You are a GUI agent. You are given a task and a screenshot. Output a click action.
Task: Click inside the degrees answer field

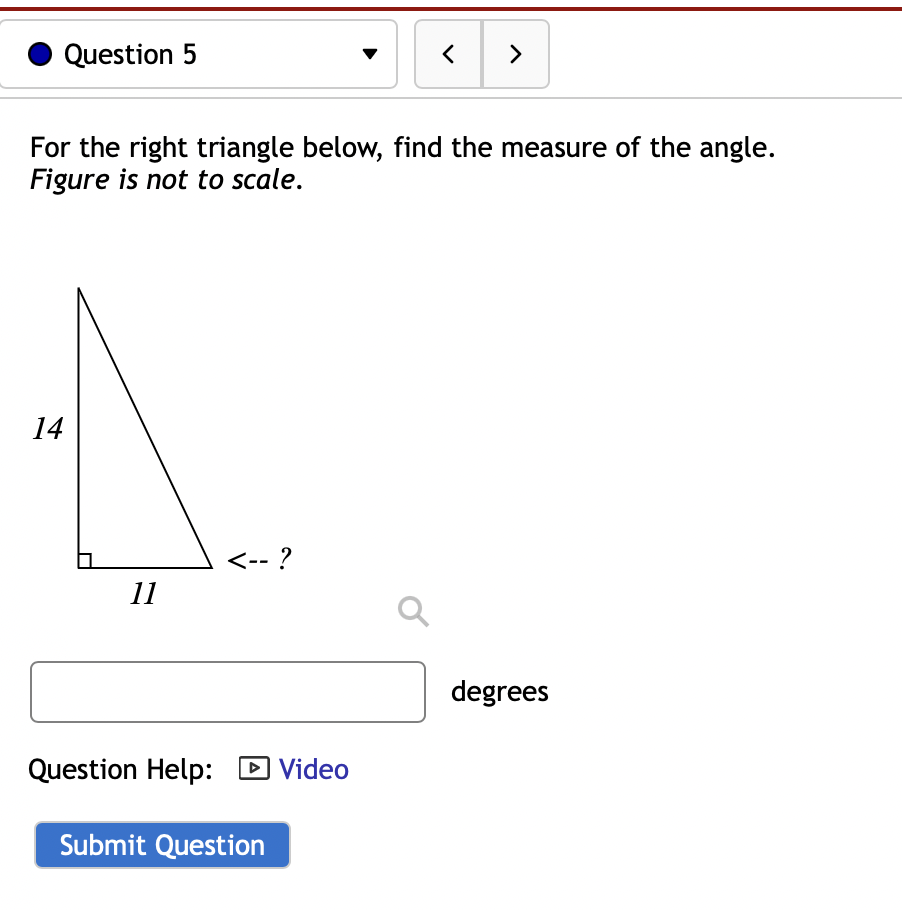[x=228, y=691]
